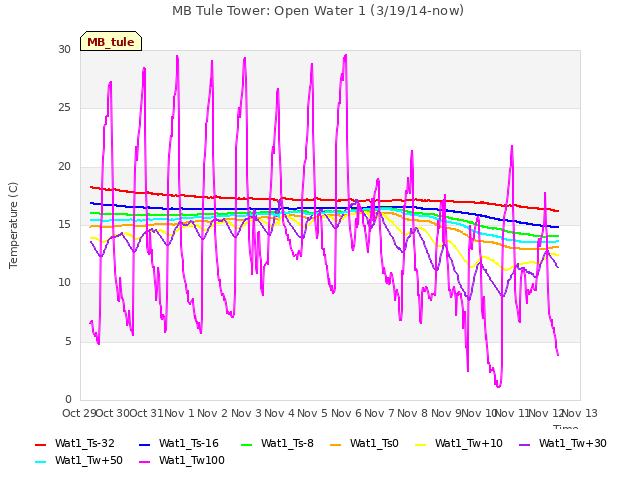This screenshot has width=640, height=480.
Task: Click the Nov 3 x-axis label
Action: tap(246, 413)
